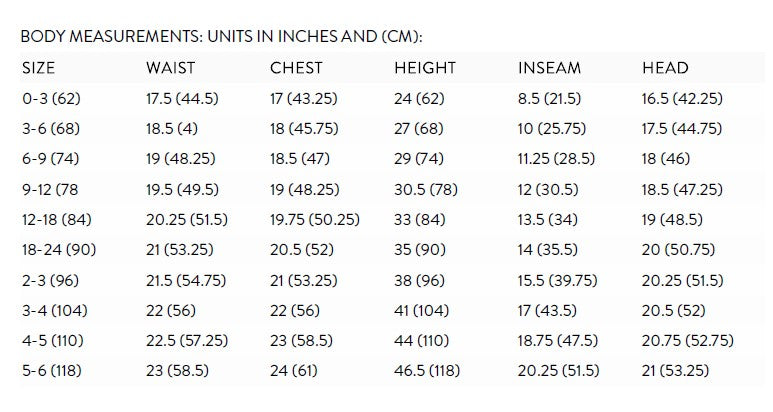This screenshot has height=412, width=773.
Task: Click the HEAD column header
Action: tap(665, 68)
